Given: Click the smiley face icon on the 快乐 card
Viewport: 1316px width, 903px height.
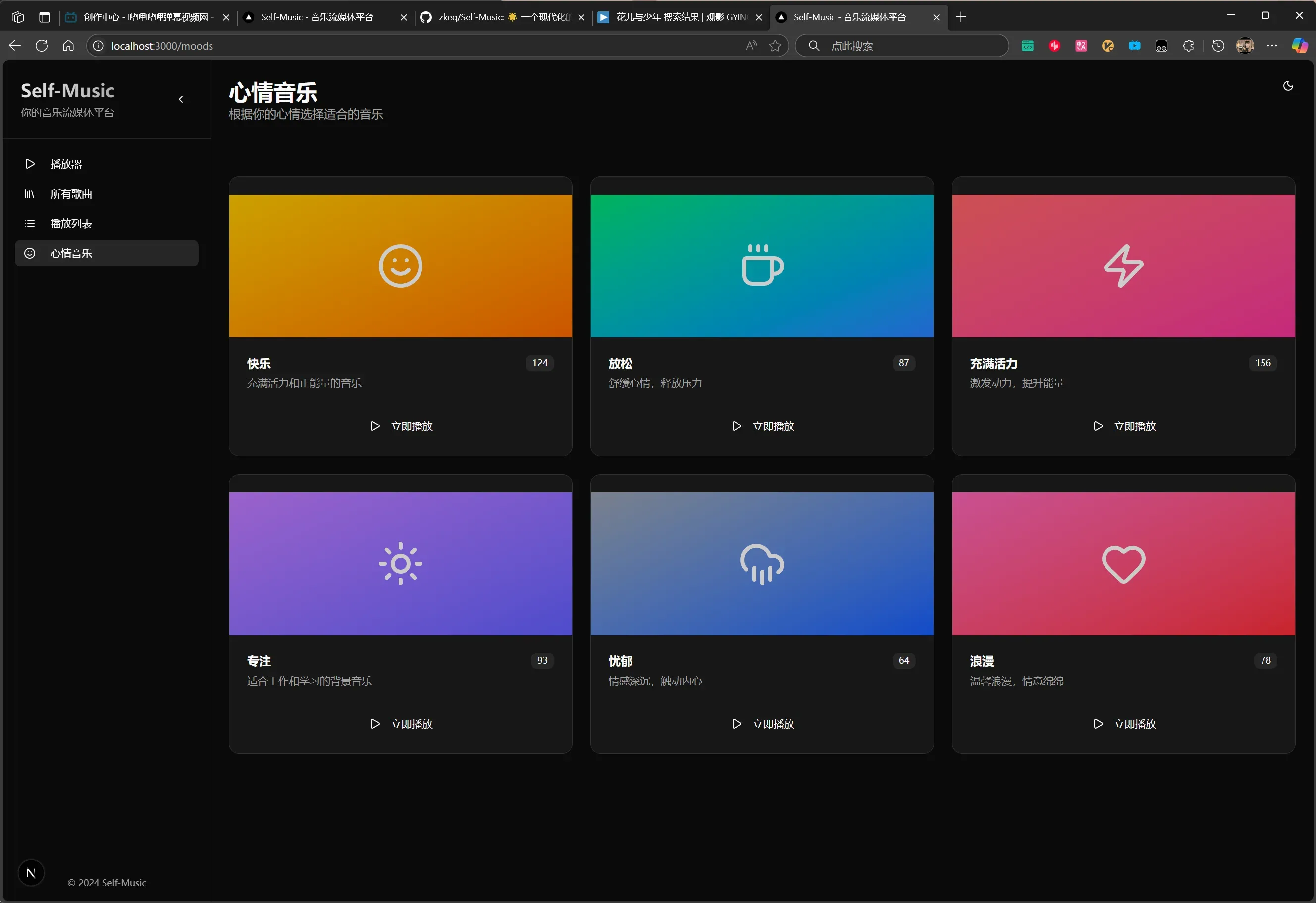Looking at the screenshot, I should [400, 266].
